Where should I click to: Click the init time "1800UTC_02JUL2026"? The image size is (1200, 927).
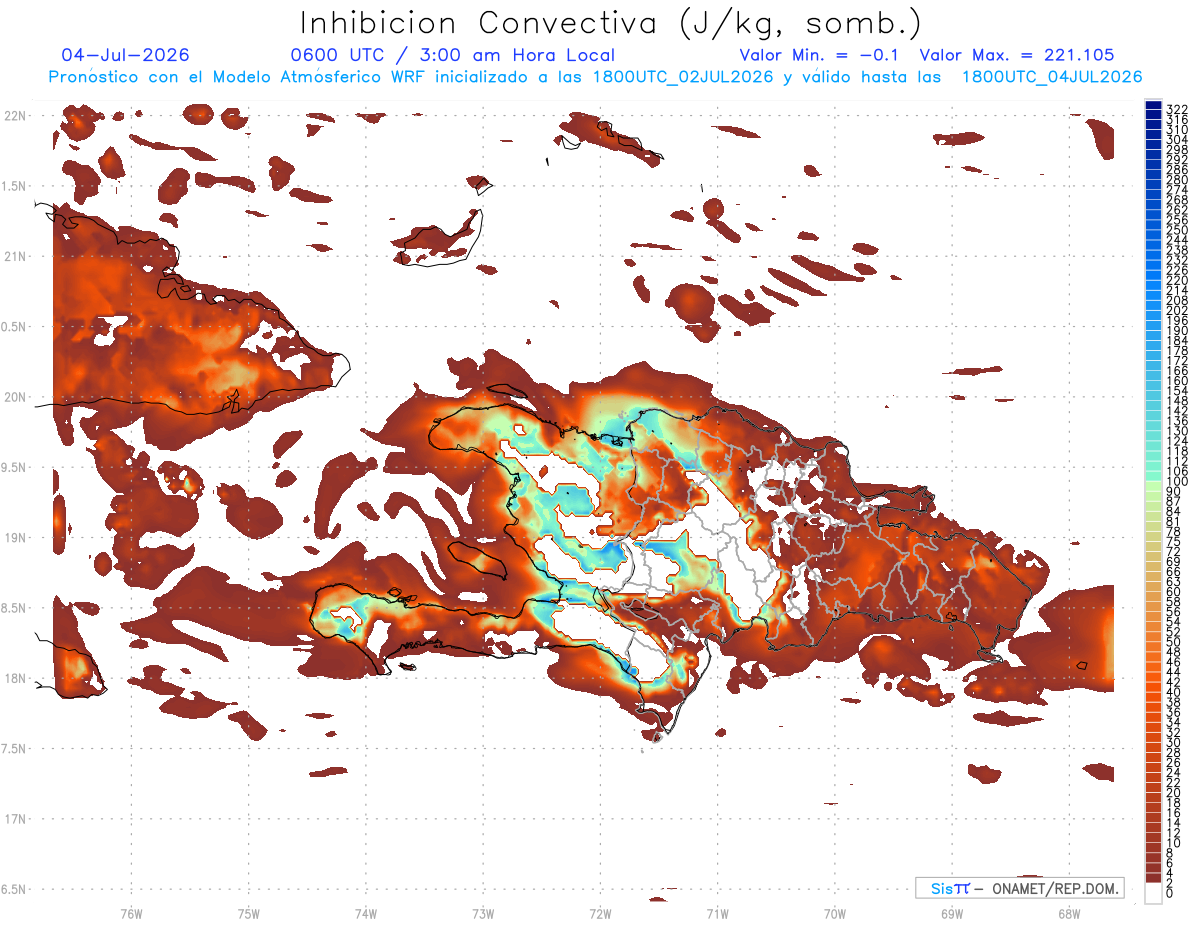pos(683,77)
